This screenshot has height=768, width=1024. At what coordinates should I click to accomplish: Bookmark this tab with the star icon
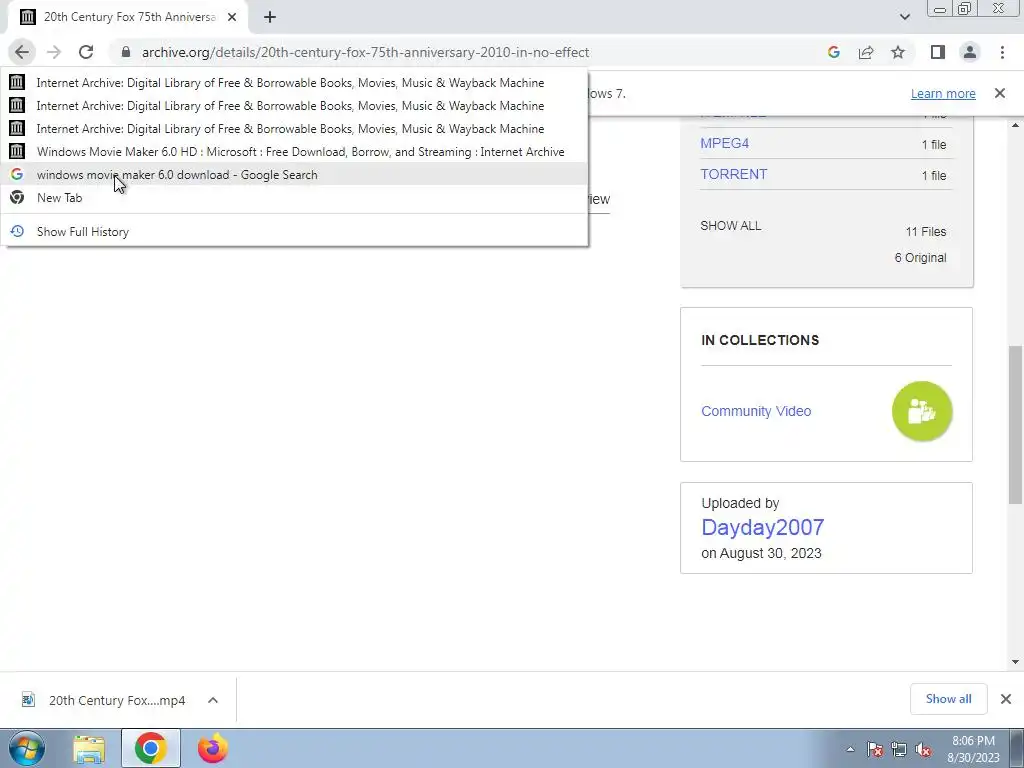coord(898,52)
